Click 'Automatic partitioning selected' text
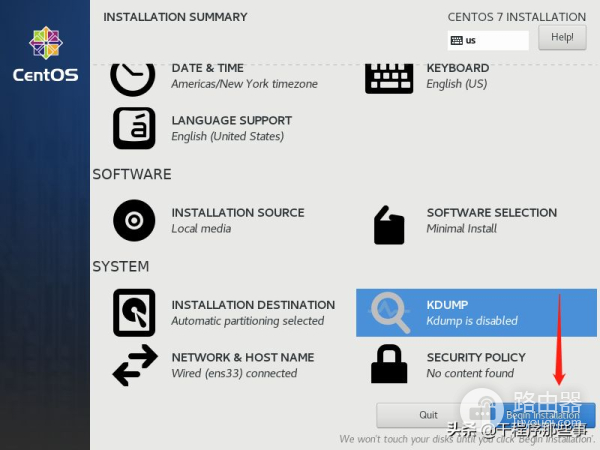Image resolution: width=600 pixels, height=450 pixels. coord(248,321)
